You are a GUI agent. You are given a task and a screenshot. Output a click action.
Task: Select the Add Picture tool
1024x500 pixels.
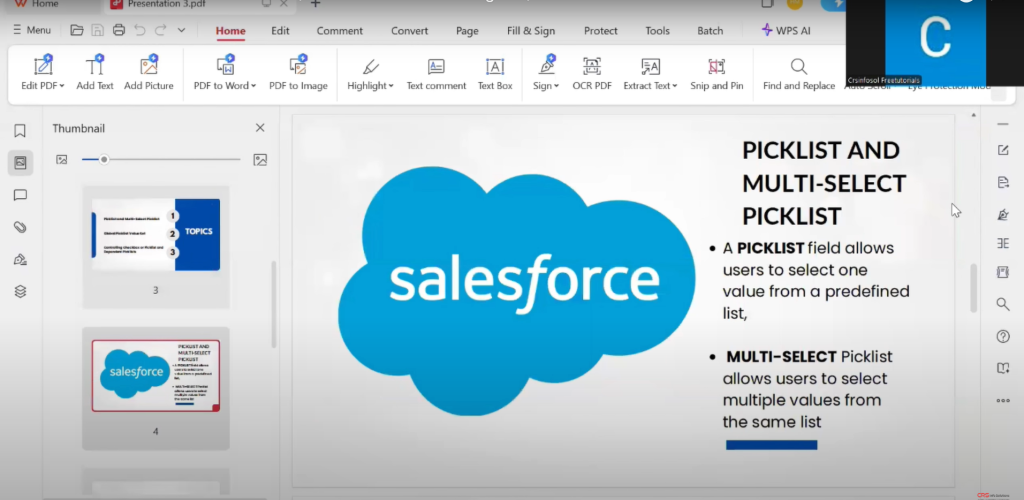point(148,68)
